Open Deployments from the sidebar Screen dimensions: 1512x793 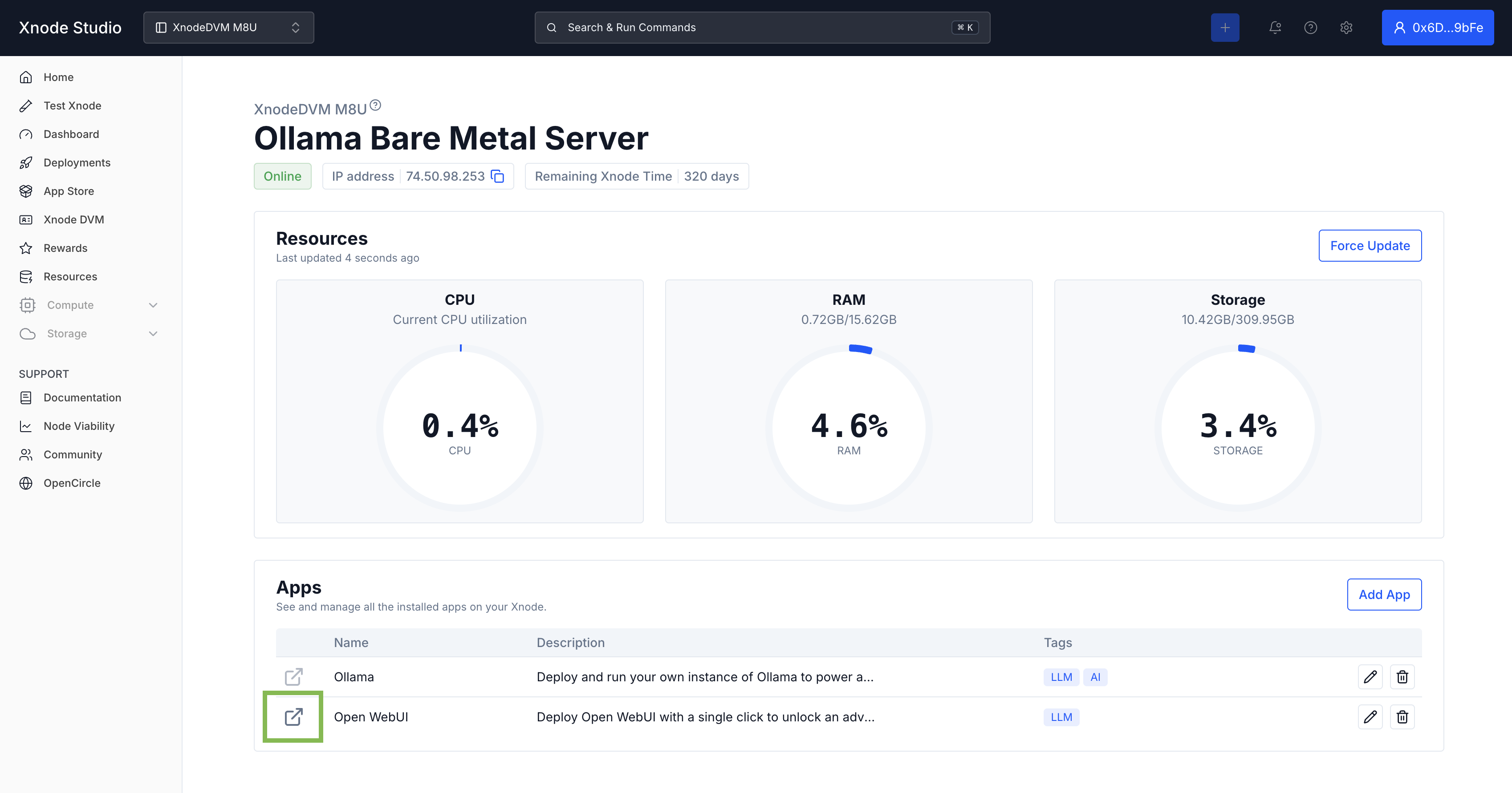click(77, 162)
